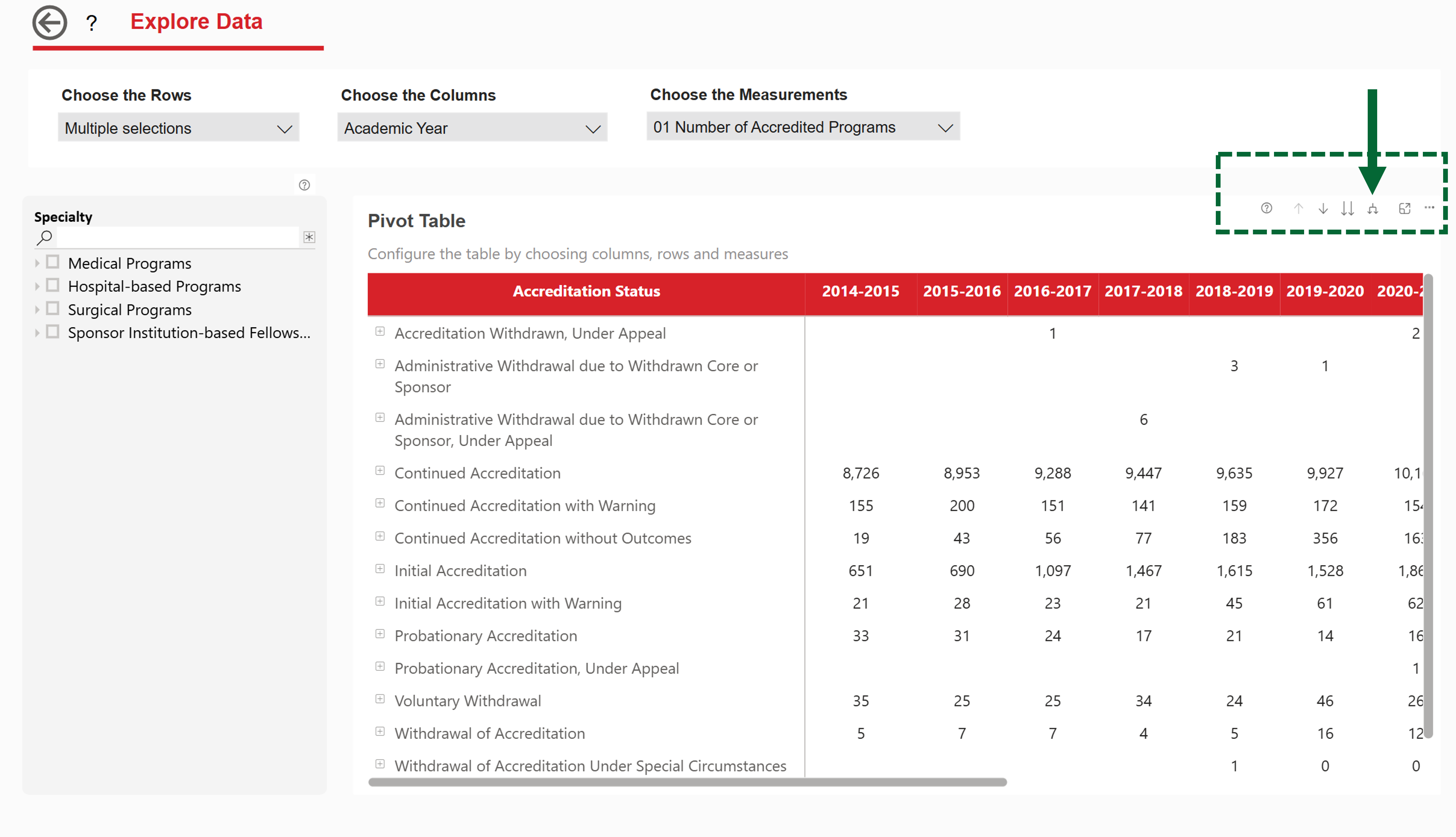
Task: Expand Initial Accreditation with Warning row
Action: 380,601
